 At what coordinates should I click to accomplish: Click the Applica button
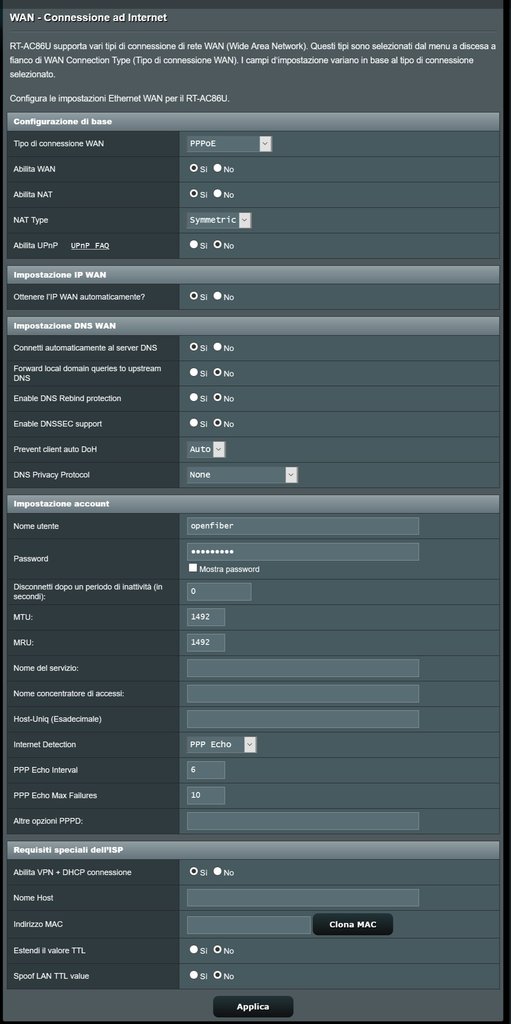(x=253, y=1006)
